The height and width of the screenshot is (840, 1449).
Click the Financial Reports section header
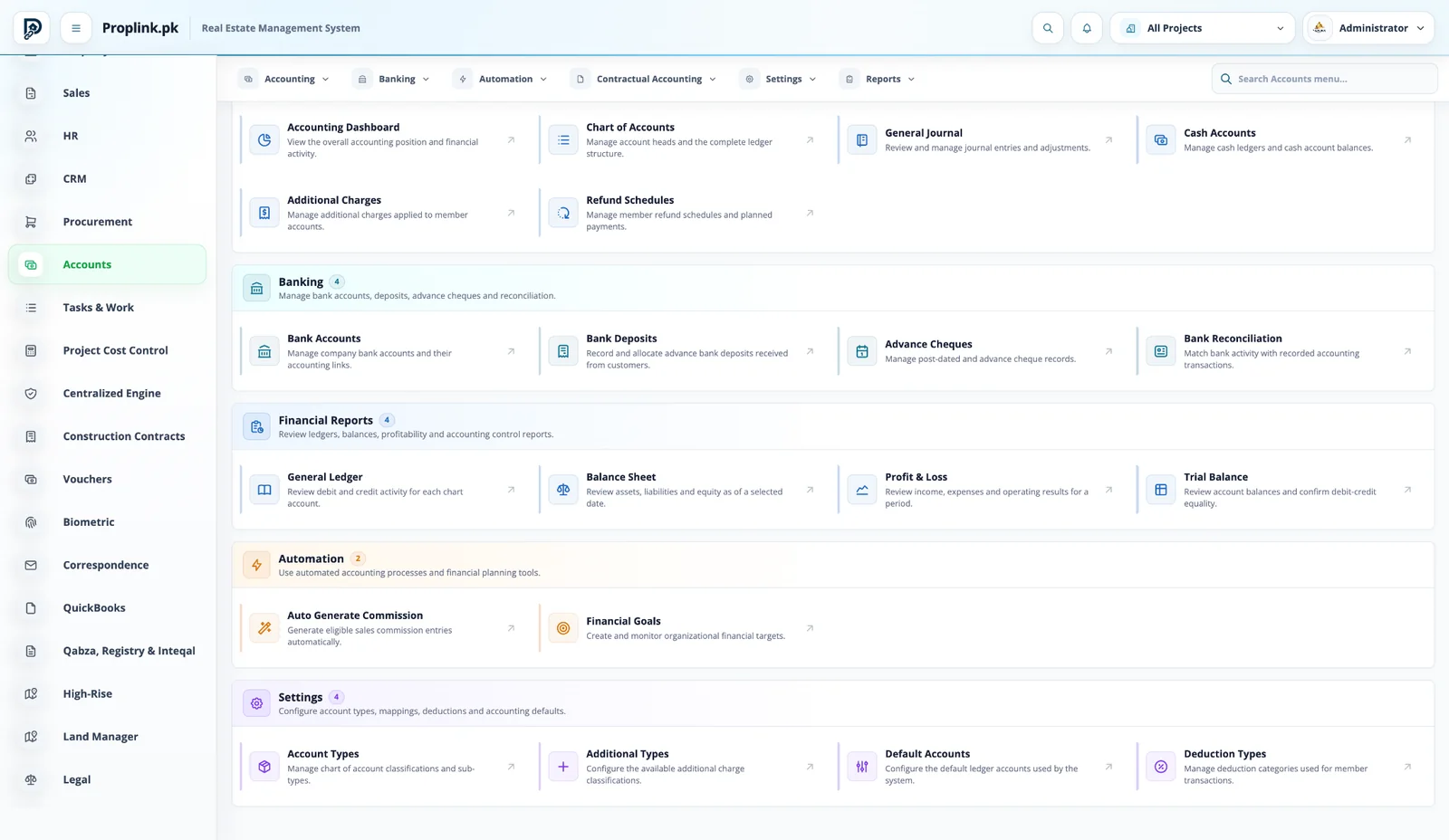coord(833,426)
